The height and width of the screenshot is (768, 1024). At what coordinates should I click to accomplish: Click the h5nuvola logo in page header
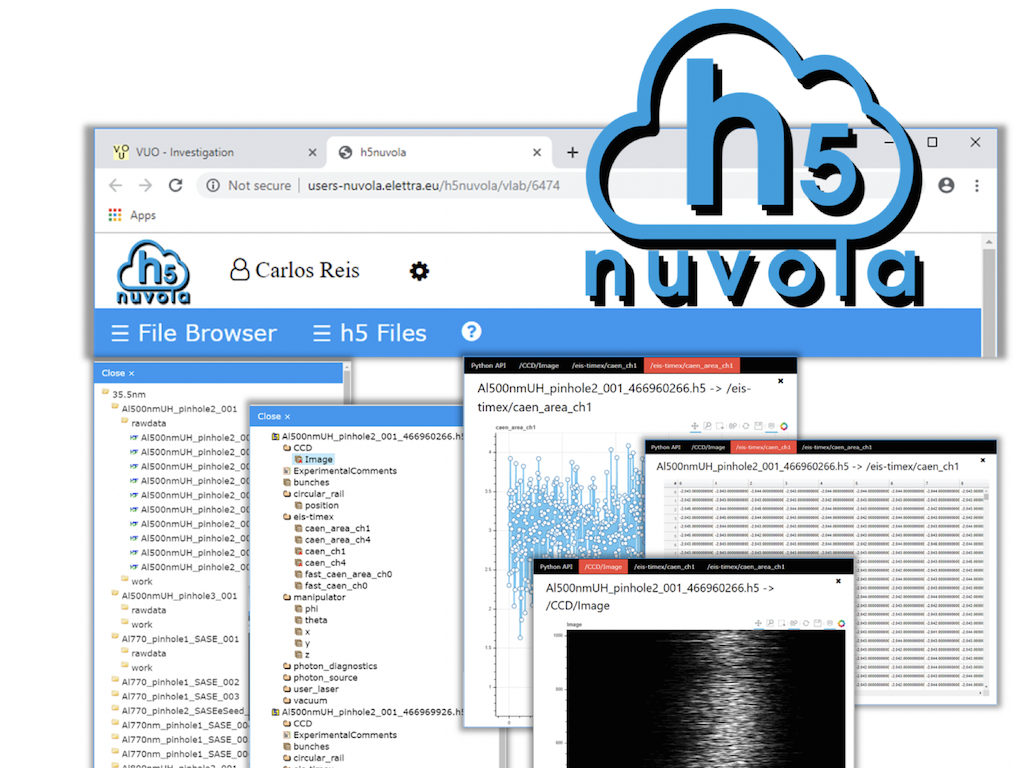click(x=154, y=272)
